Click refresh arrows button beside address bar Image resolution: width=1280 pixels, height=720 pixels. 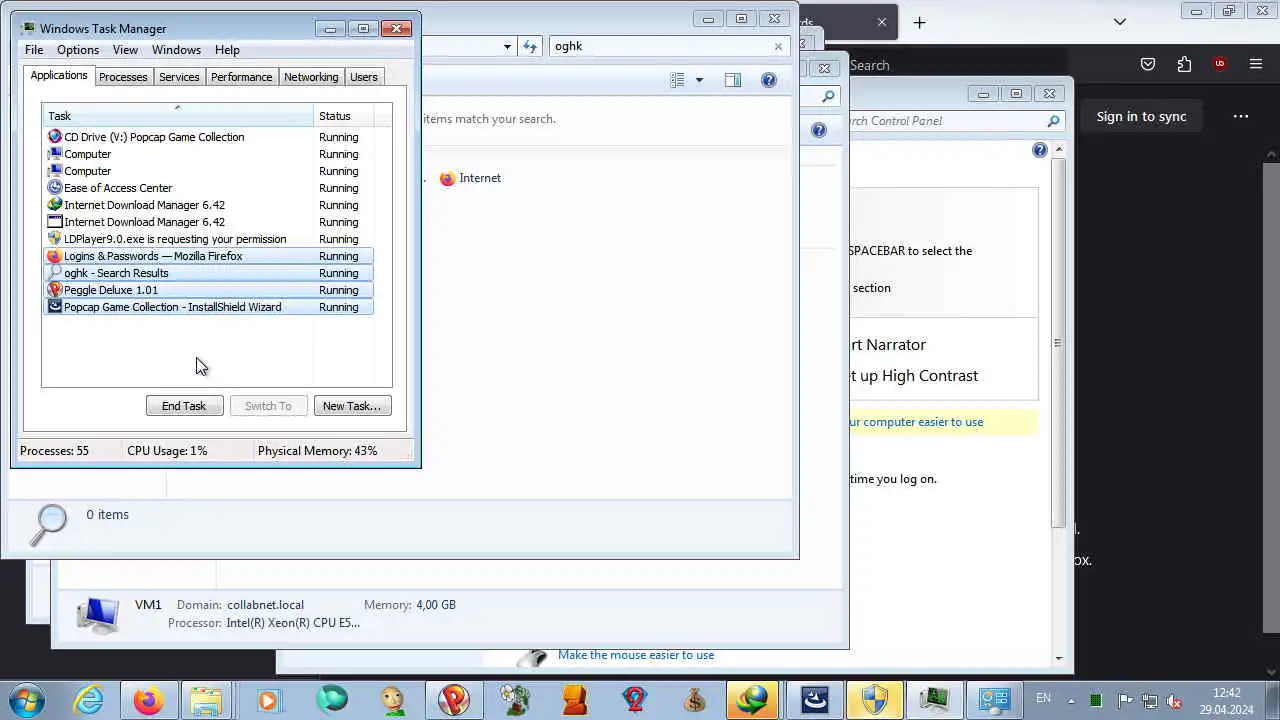530,46
